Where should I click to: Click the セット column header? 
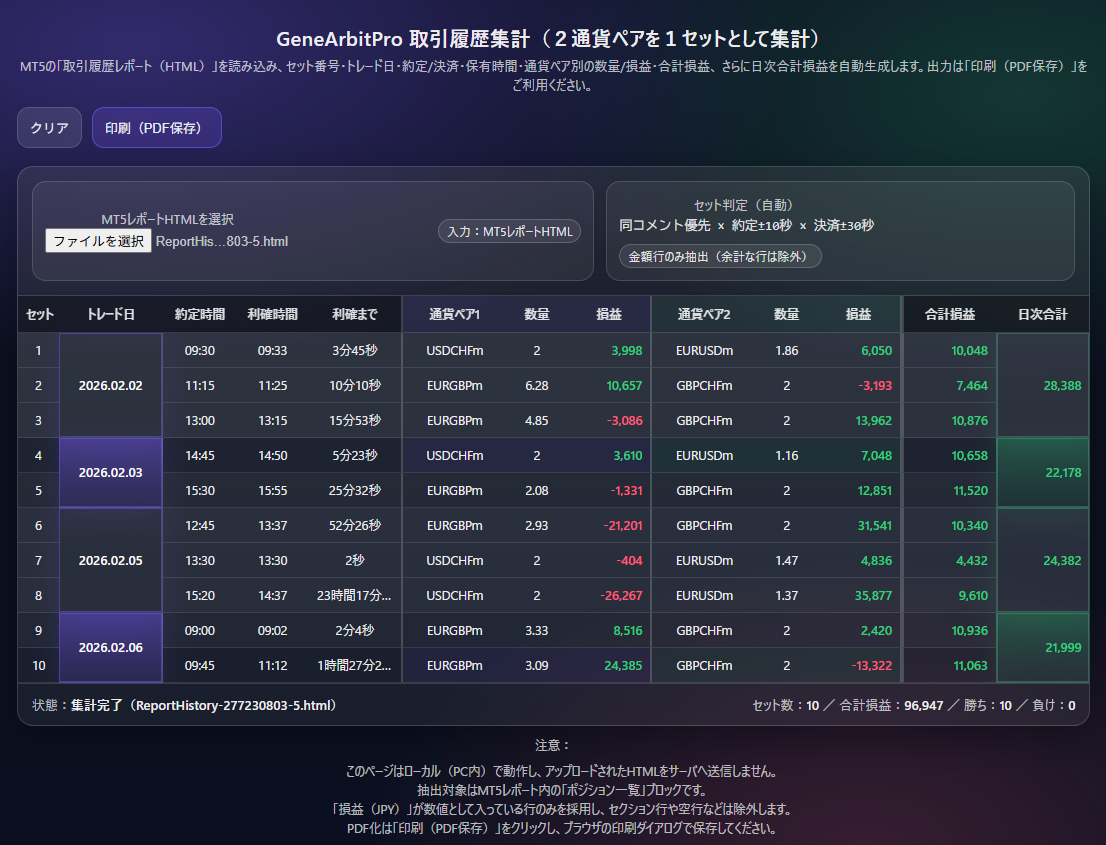40,314
